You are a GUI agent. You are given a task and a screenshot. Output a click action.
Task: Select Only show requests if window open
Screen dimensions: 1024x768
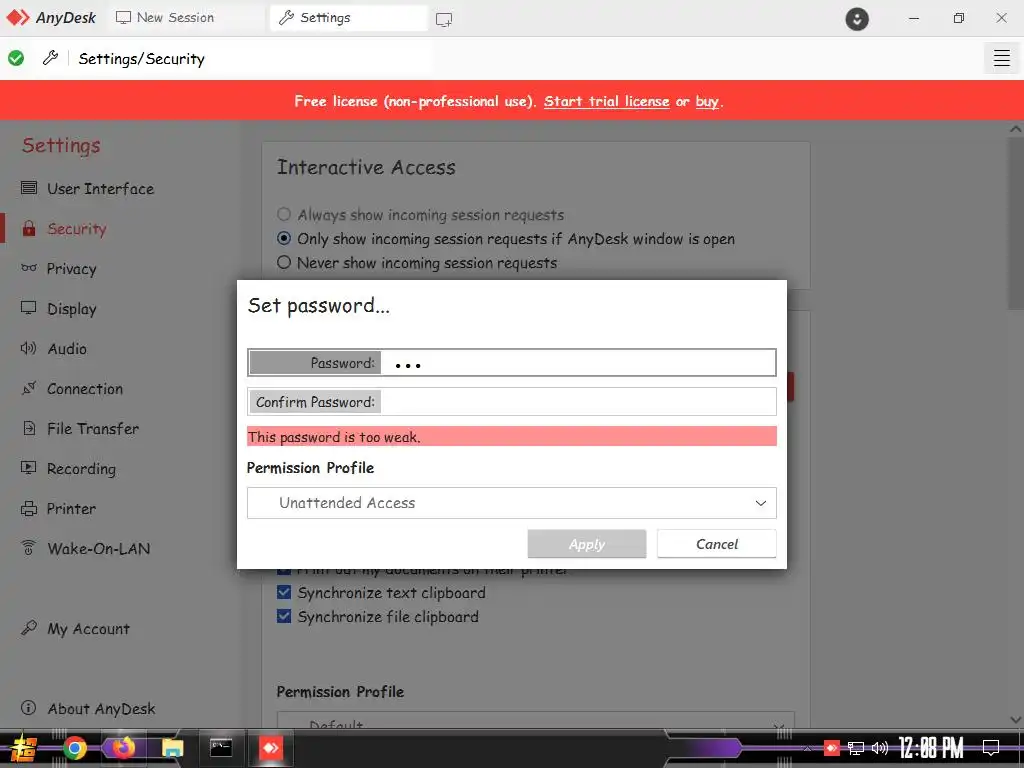[506, 239]
